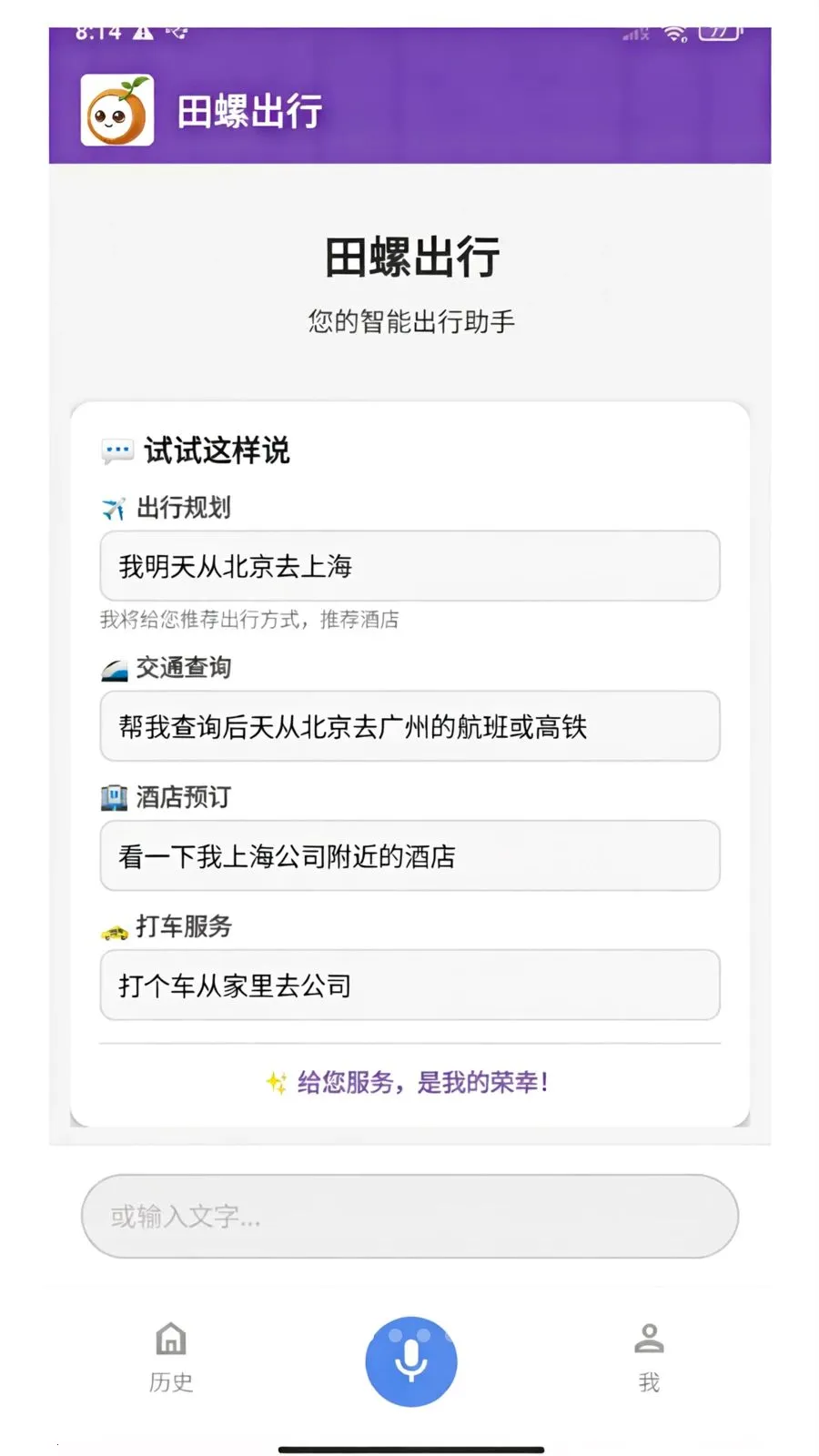Image resolution: width=819 pixels, height=1456 pixels.
Task: Click the taxi icon beside 打车服务
Action: coord(114,930)
